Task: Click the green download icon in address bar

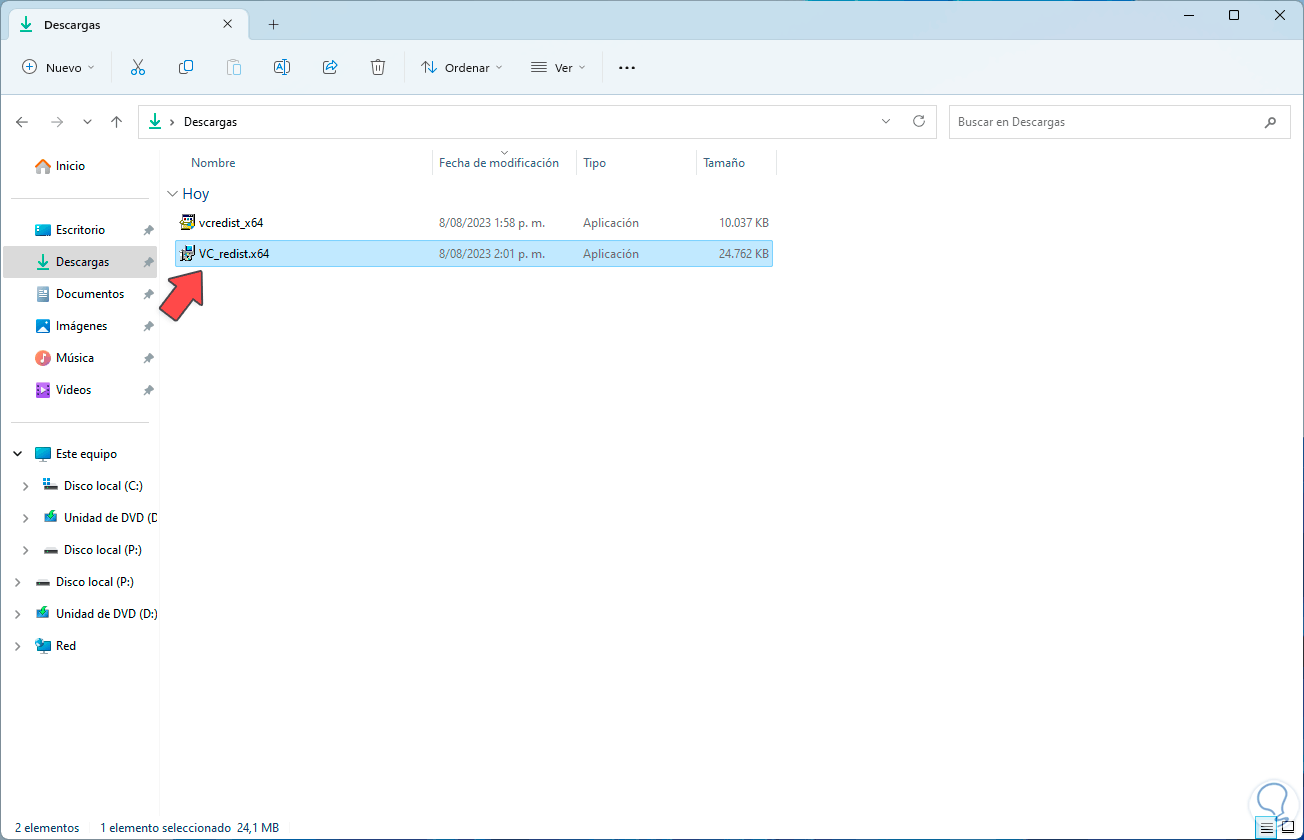Action: [x=154, y=122]
